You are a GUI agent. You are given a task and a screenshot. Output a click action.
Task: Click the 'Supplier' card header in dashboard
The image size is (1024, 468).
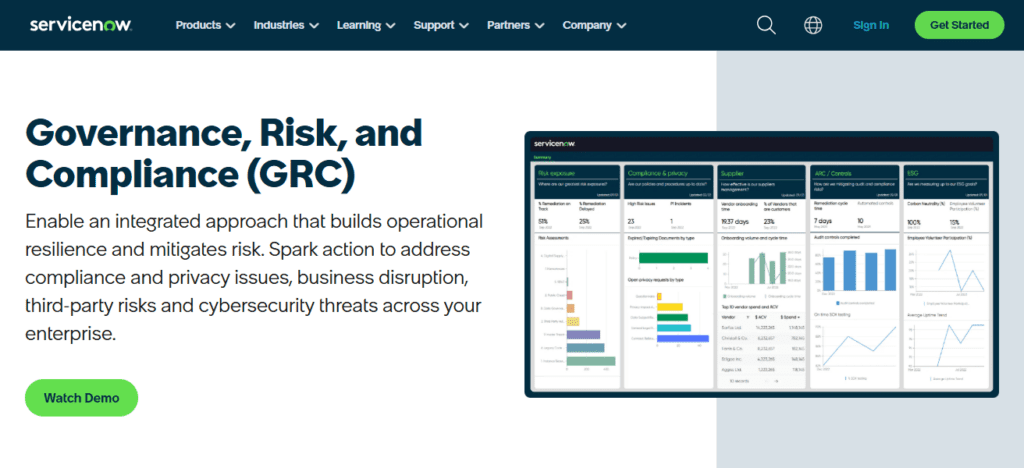click(x=761, y=181)
